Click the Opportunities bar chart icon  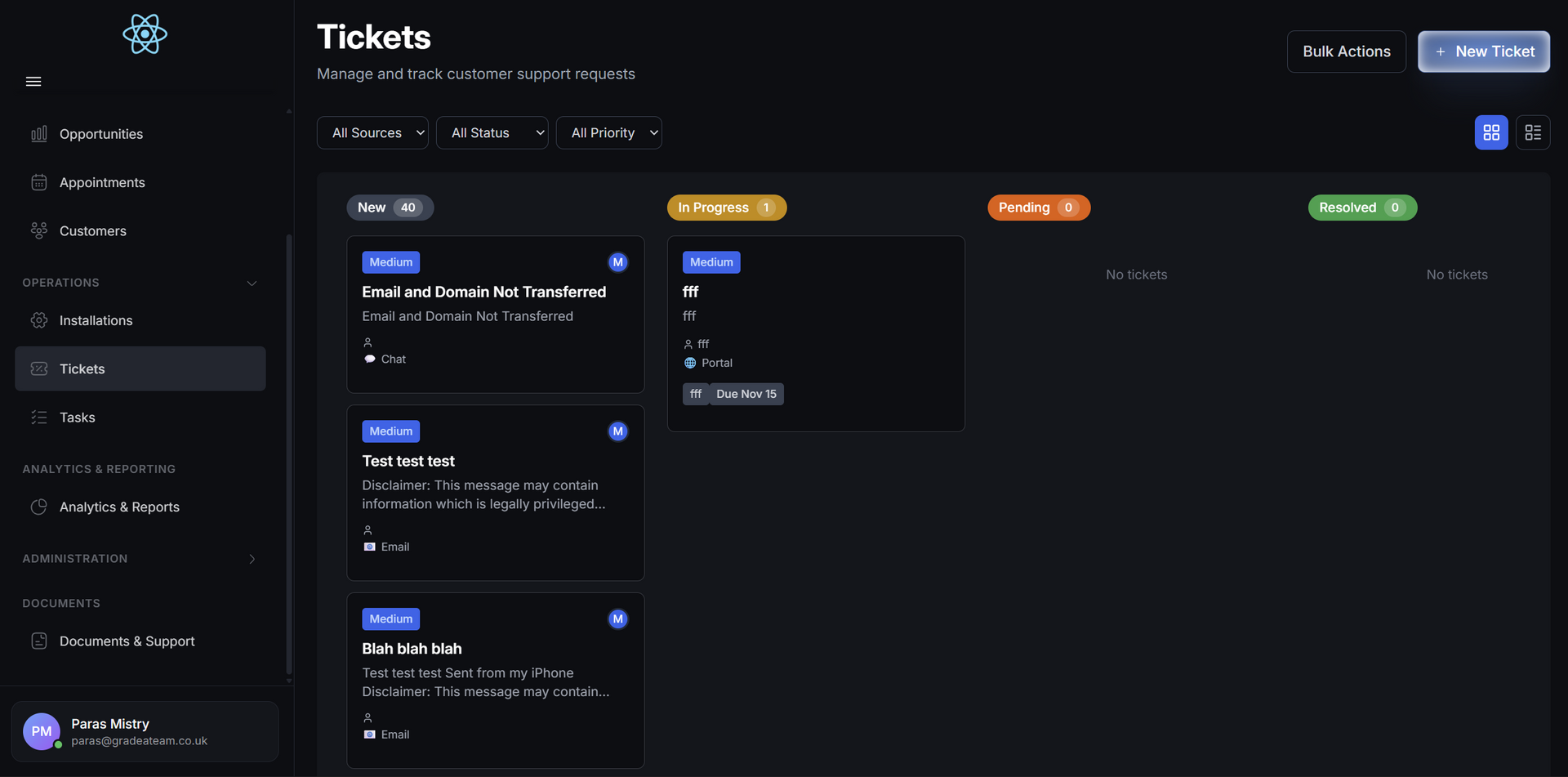click(39, 134)
